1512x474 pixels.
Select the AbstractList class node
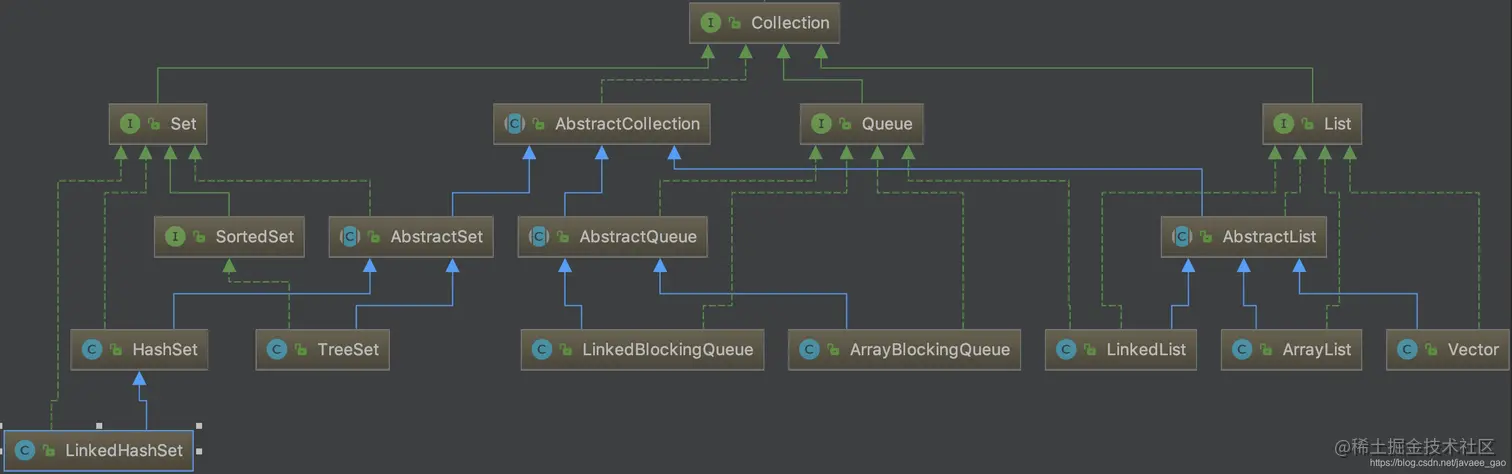click(x=1244, y=237)
